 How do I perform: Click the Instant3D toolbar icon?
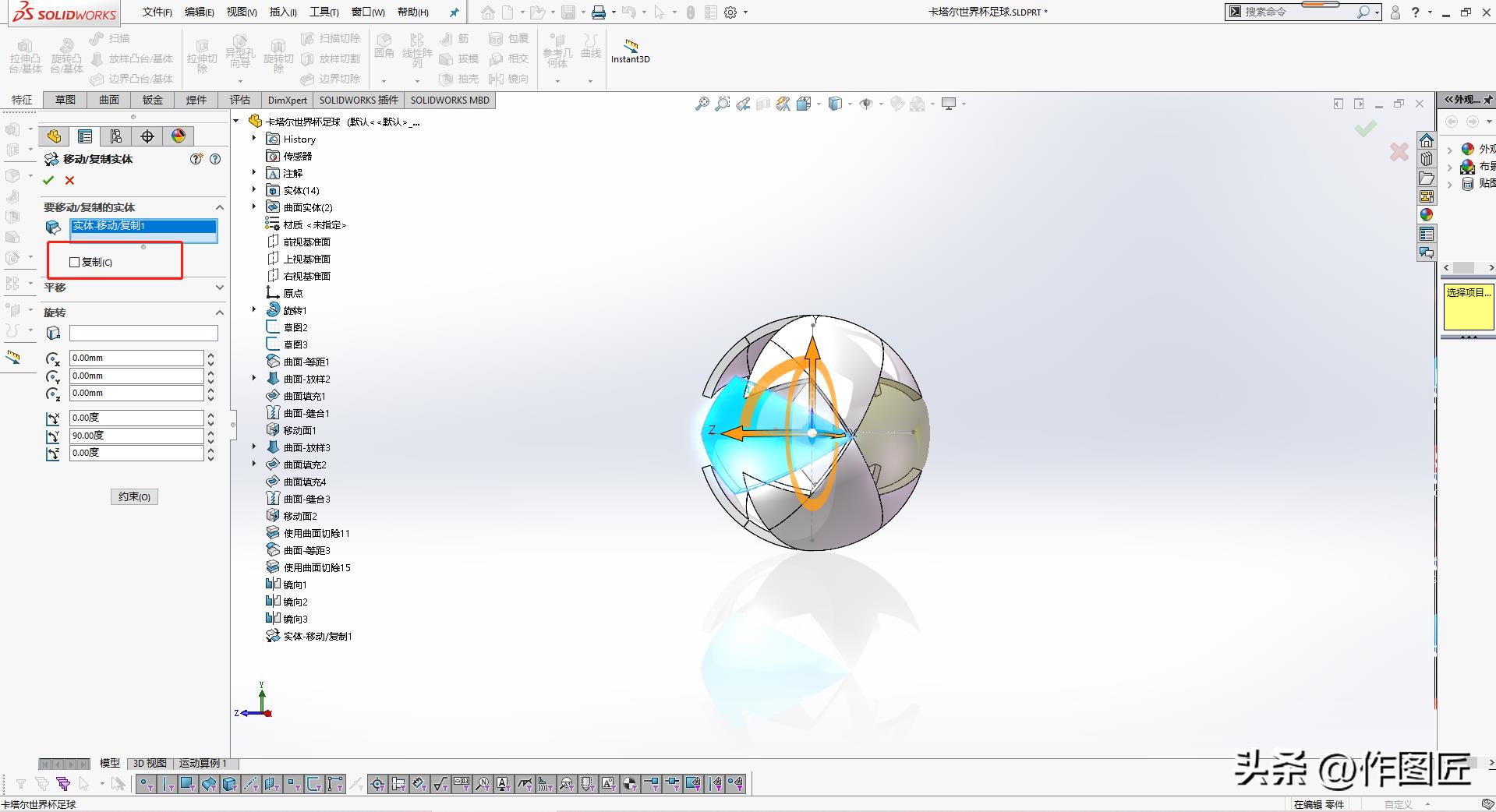630,50
